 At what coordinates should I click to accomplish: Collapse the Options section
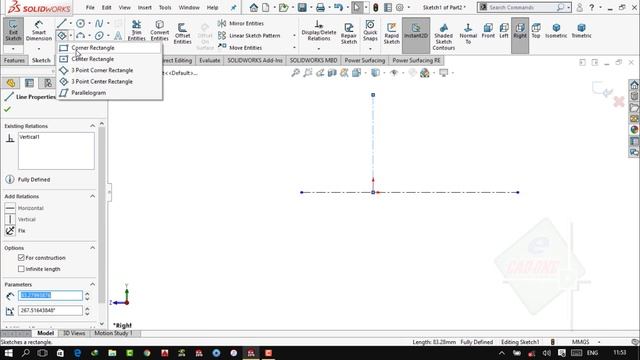pyautogui.click(x=93, y=248)
